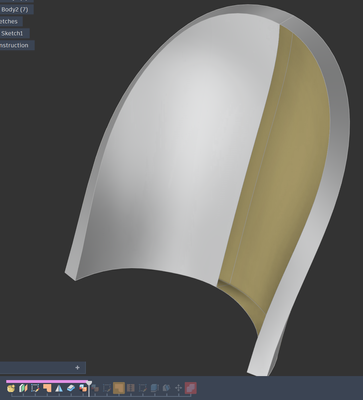Select the green and orange plane feature in timeline
Viewport: 363px width, 400px height.
coord(23,388)
